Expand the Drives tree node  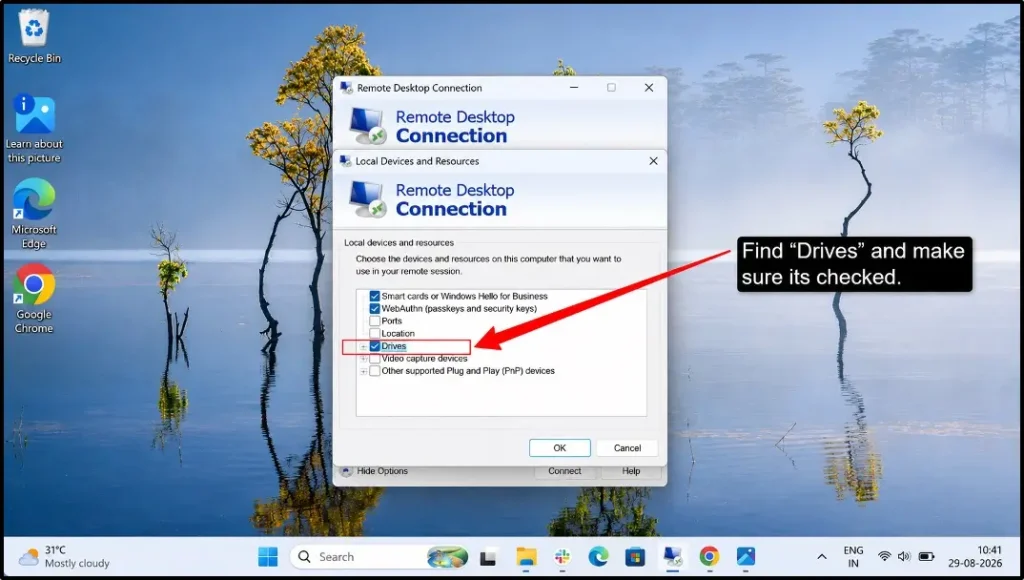pos(363,347)
